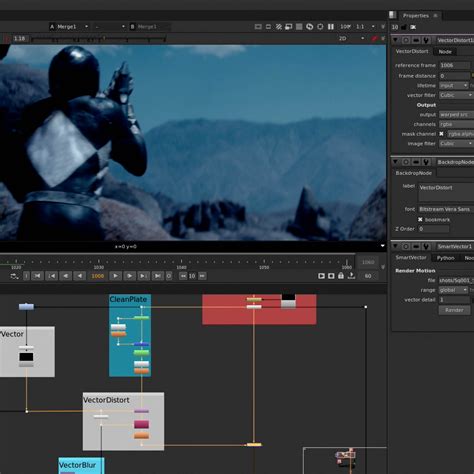
Task: Open the output warped src dropdown
Action: point(456,115)
